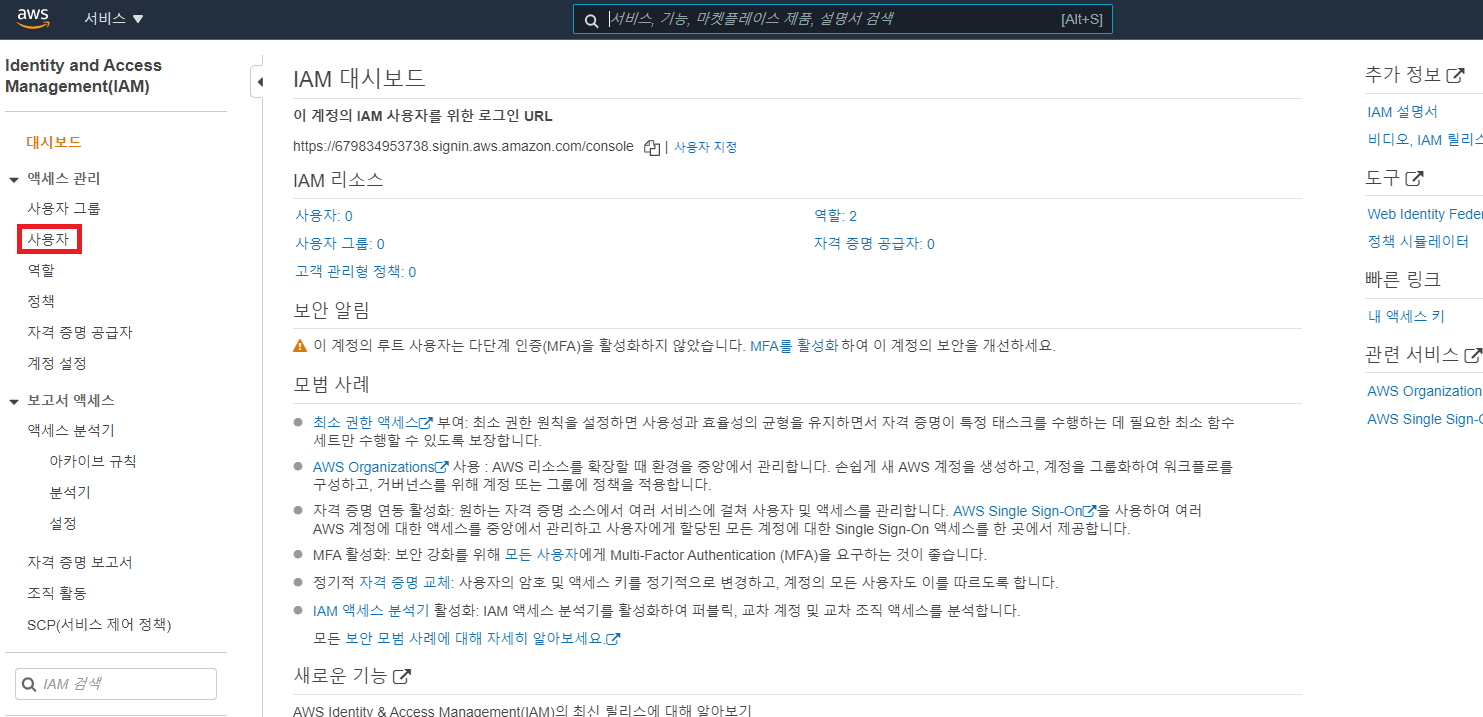1483x717 pixels.
Task: Click the IAM 액세스 분석기 link
Action: tap(371, 611)
